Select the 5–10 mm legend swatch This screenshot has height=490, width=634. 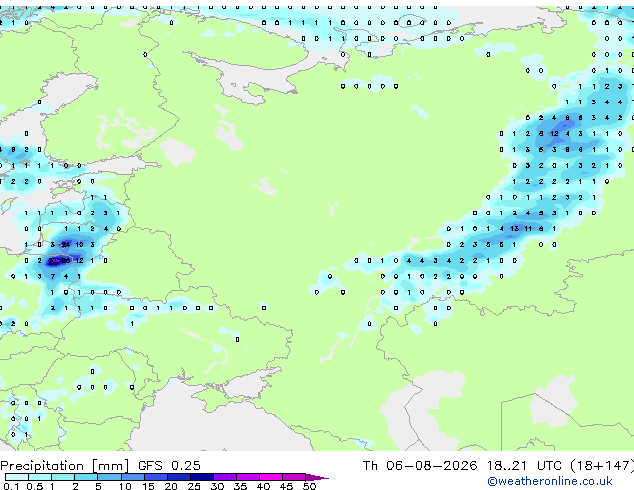109,477
